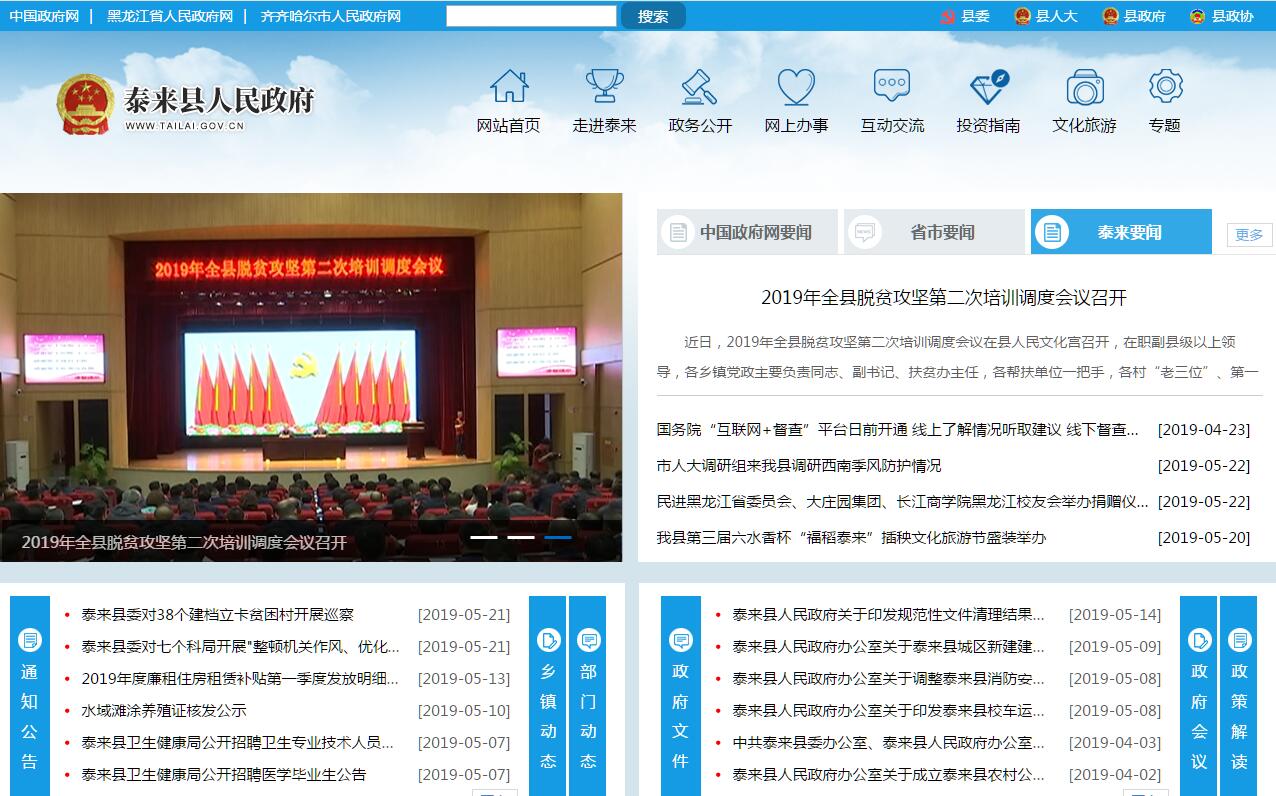Open the 政务公开 gavel icon
This screenshot has width=1276, height=796.
click(700, 86)
